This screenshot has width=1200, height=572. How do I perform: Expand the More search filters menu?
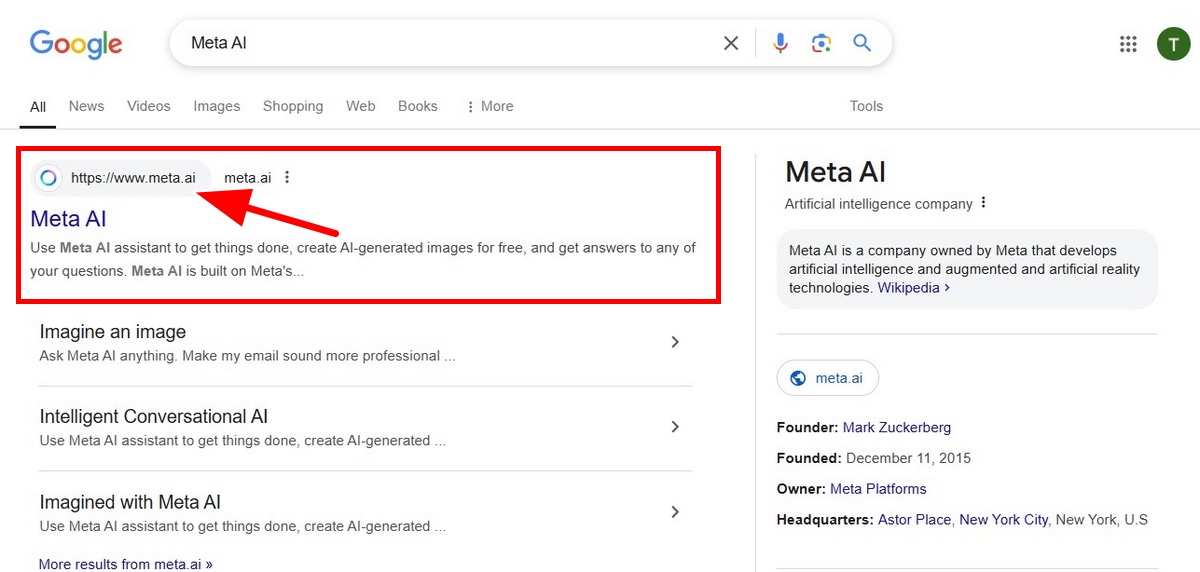pyautogui.click(x=489, y=106)
